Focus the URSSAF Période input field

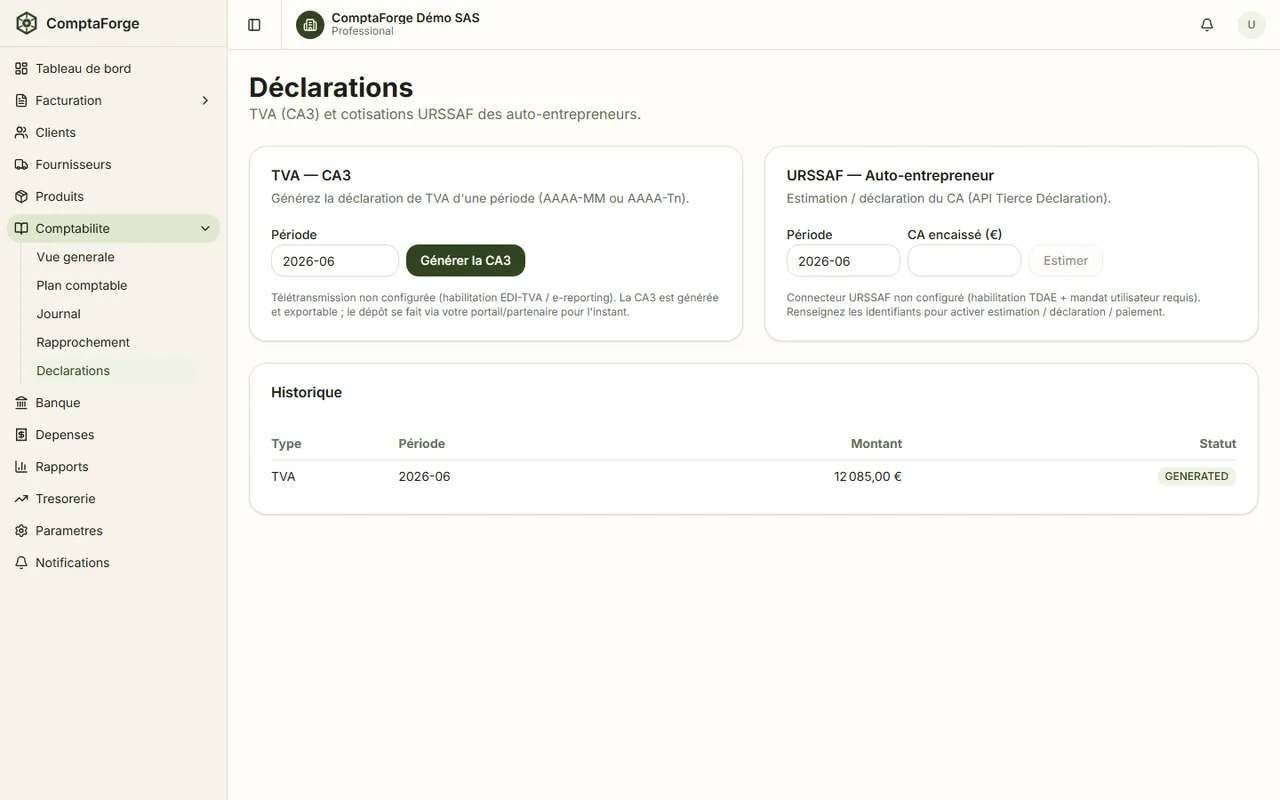click(x=843, y=260)
